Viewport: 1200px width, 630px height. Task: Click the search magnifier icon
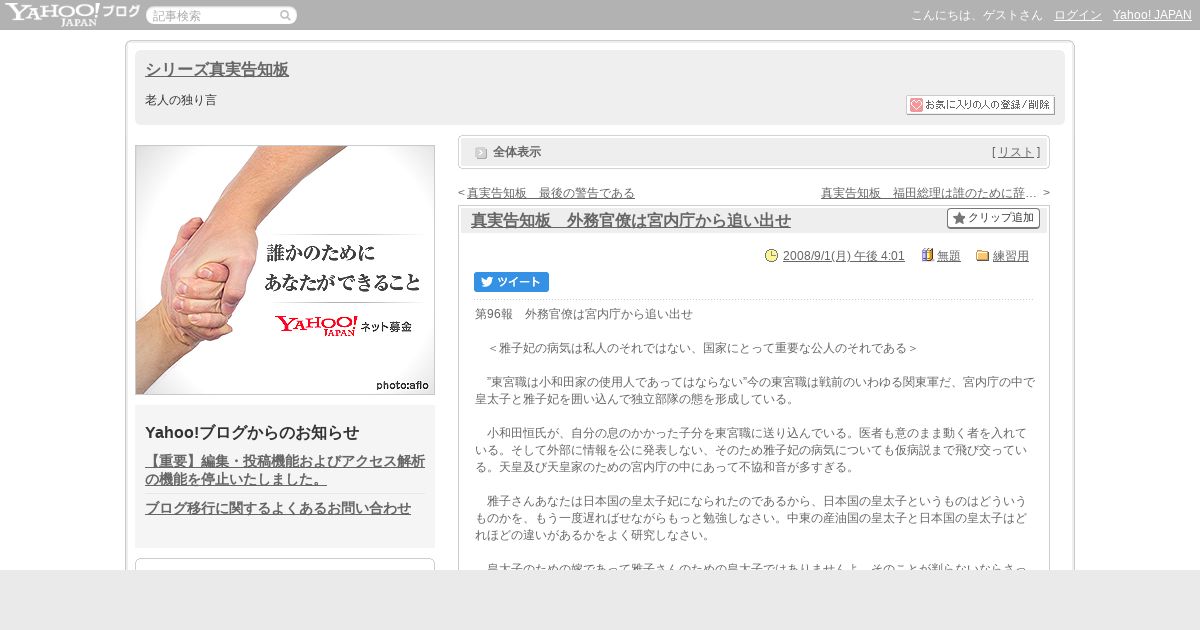tap(285, 15)
